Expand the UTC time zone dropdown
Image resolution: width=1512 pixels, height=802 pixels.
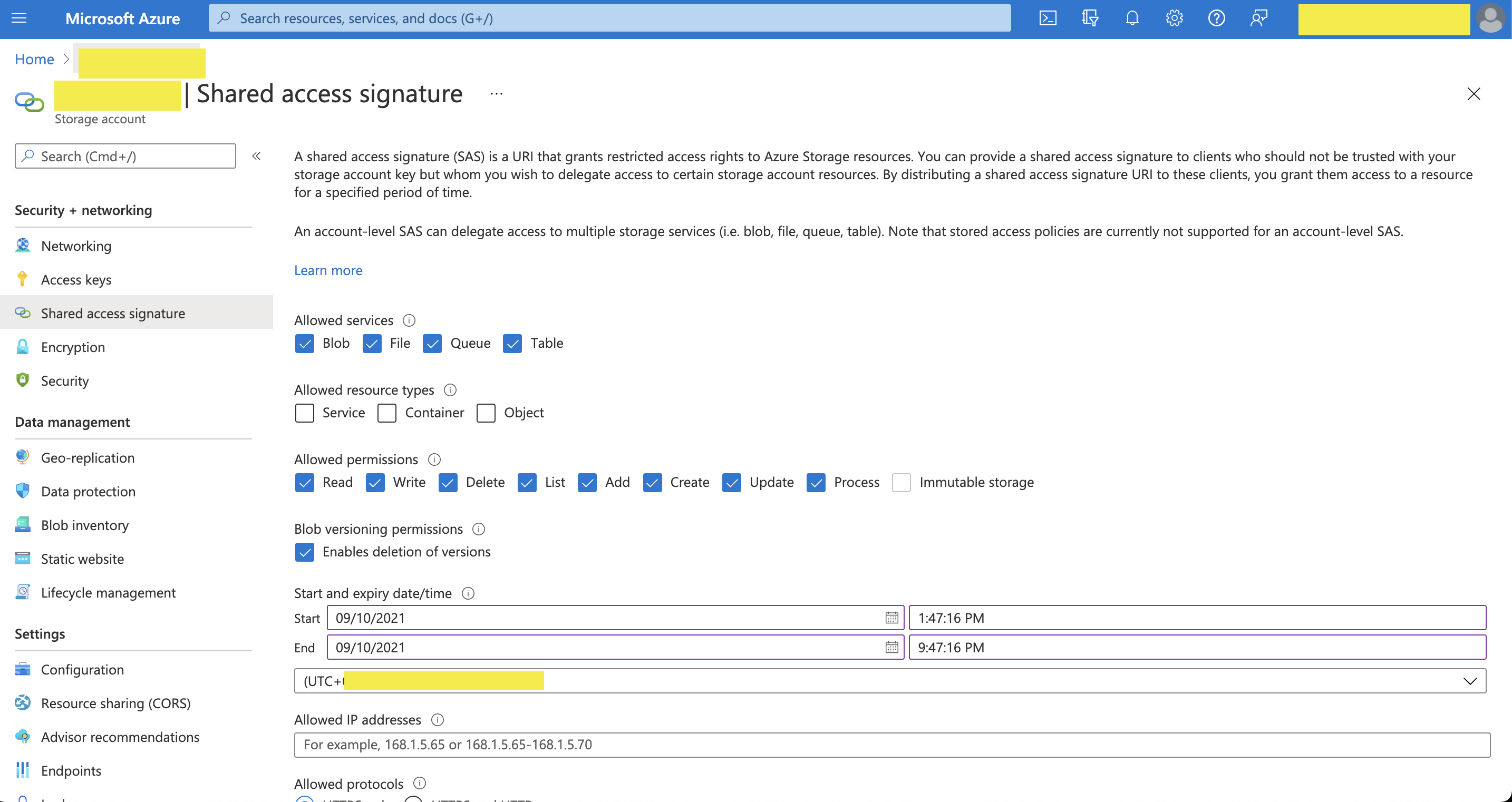coord(1470,681)
